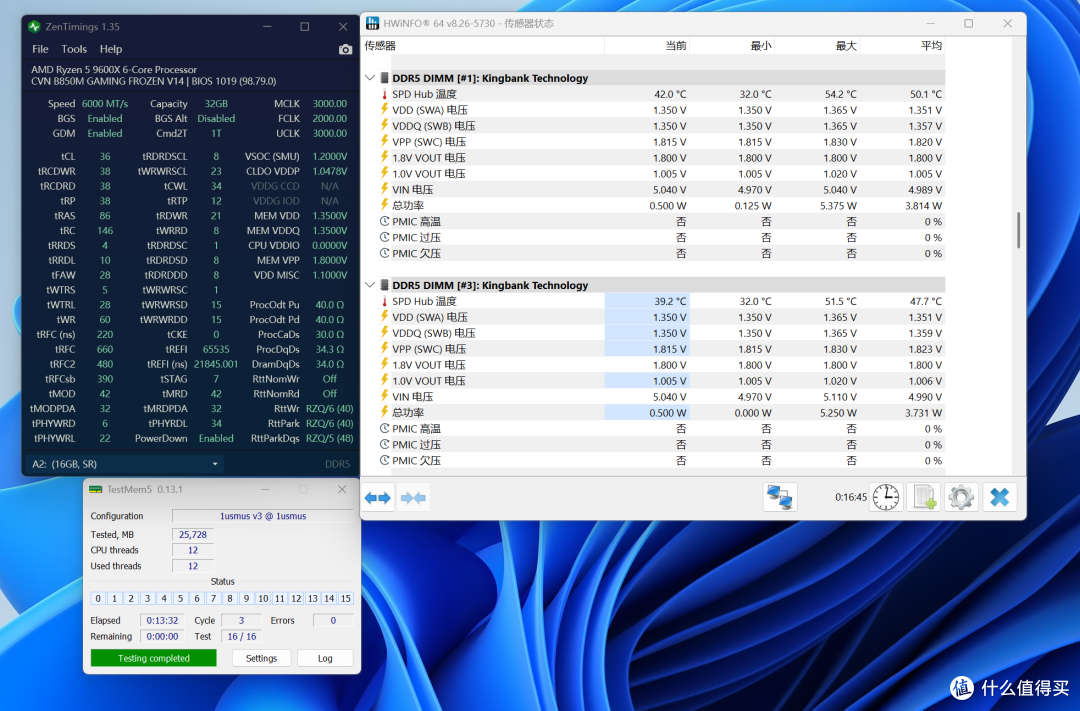The width and height of the screenshot is (1080, 711).
Task: Click lightning icon beside DIMM #3 总功率
Action: (x=384, y=412)
